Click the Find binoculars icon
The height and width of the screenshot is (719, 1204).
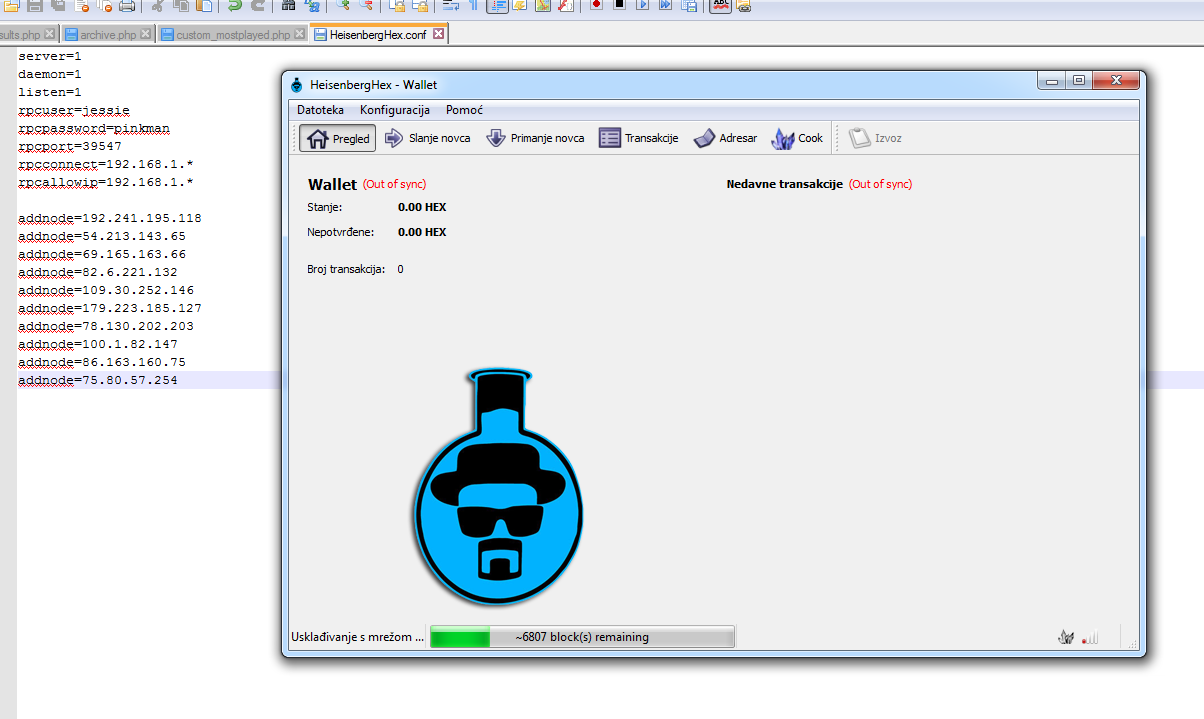tap(288, 7)
